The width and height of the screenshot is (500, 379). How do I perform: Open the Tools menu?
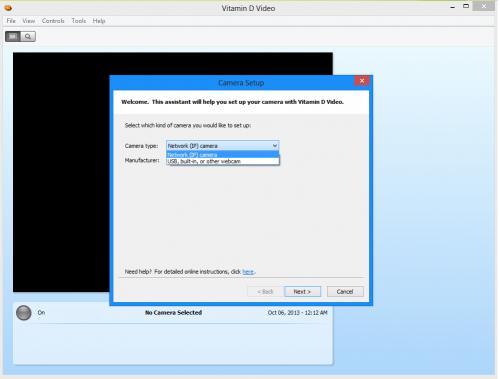79,21
